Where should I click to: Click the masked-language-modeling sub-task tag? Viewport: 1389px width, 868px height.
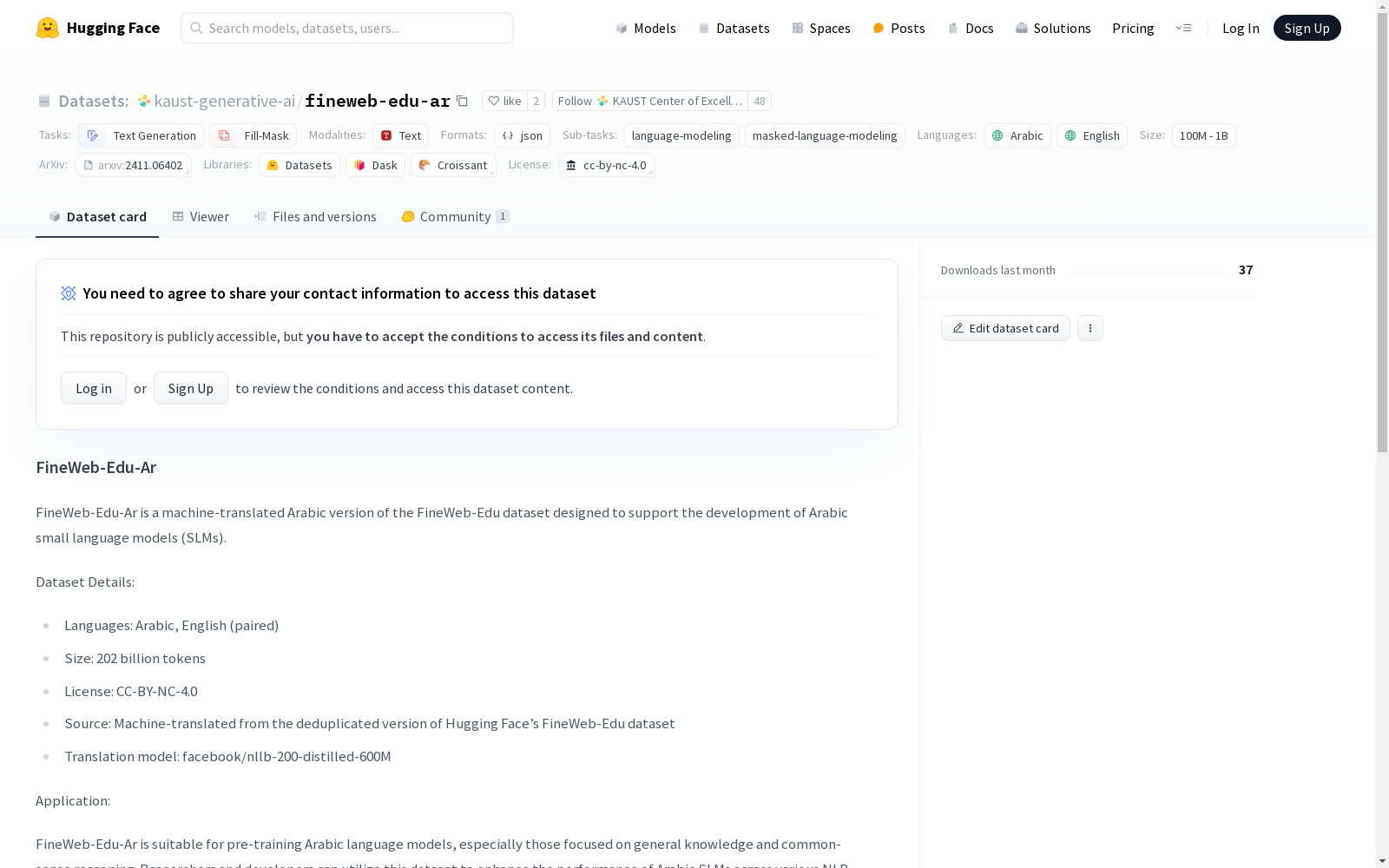click(x=825, y=135)
